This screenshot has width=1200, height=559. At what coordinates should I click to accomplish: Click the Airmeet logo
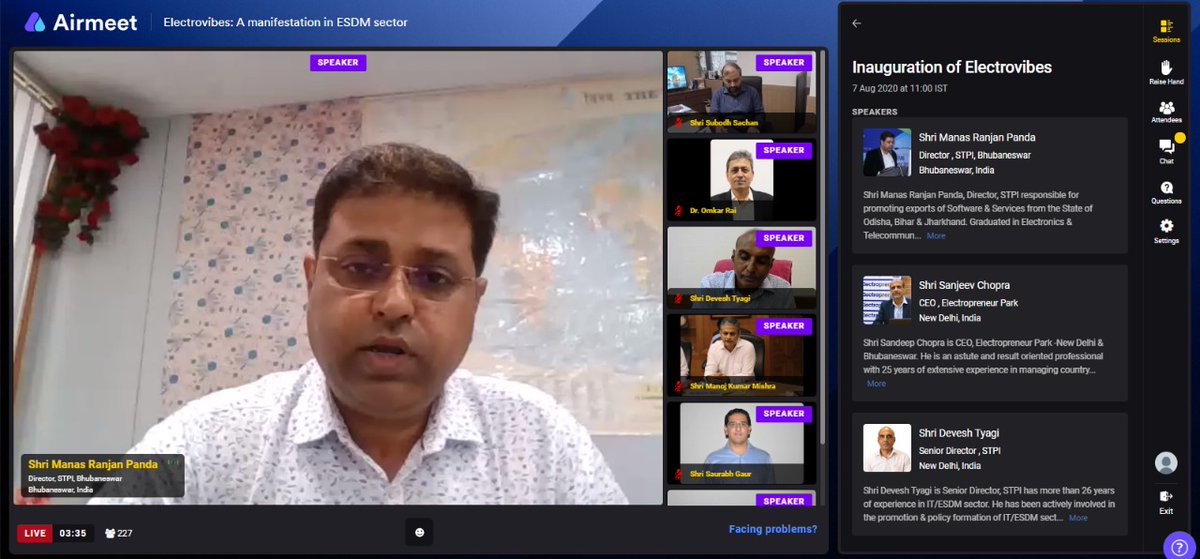(81, 22)
